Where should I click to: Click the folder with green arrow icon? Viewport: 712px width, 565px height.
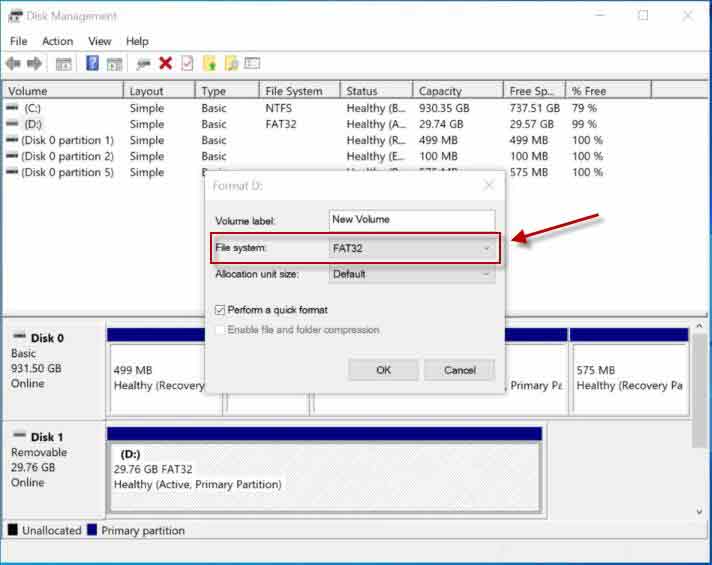[x=209, y=64]
